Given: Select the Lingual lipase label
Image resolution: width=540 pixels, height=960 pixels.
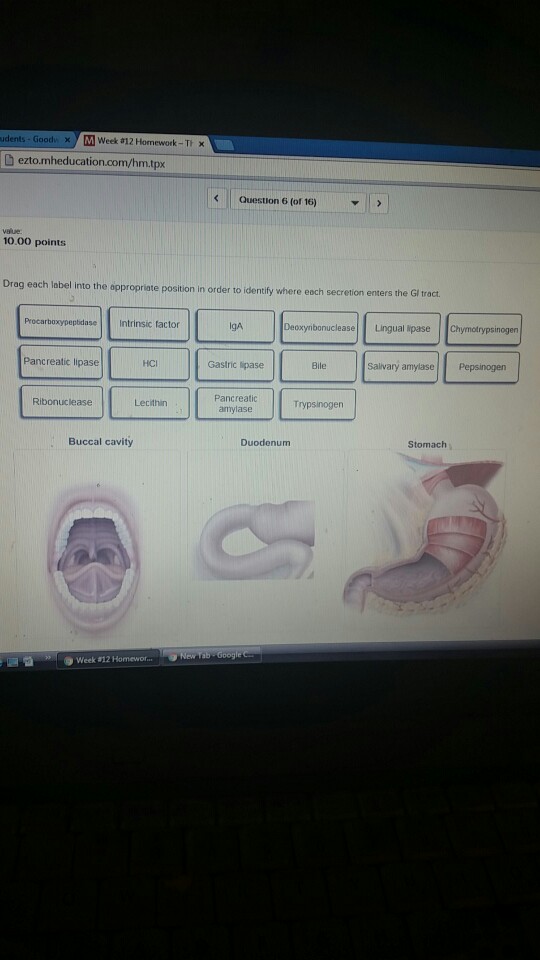Looking at the screenshot, I should pos(402,329).
